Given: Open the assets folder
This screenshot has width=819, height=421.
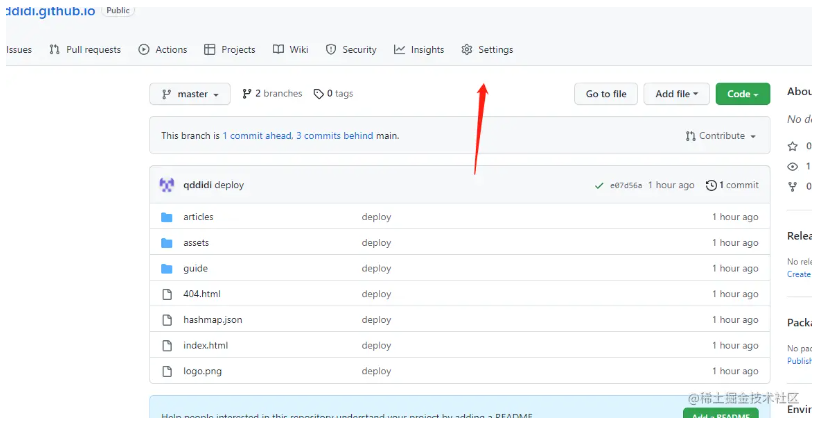Looking at the screenshot, I should (x=196, y=243).
